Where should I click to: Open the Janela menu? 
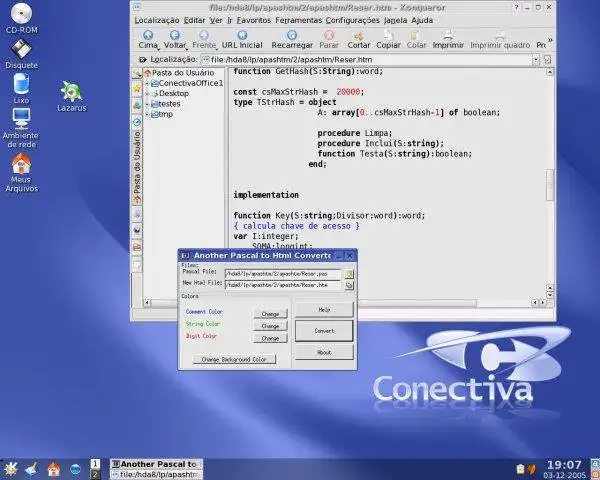[x=395, y=20]
